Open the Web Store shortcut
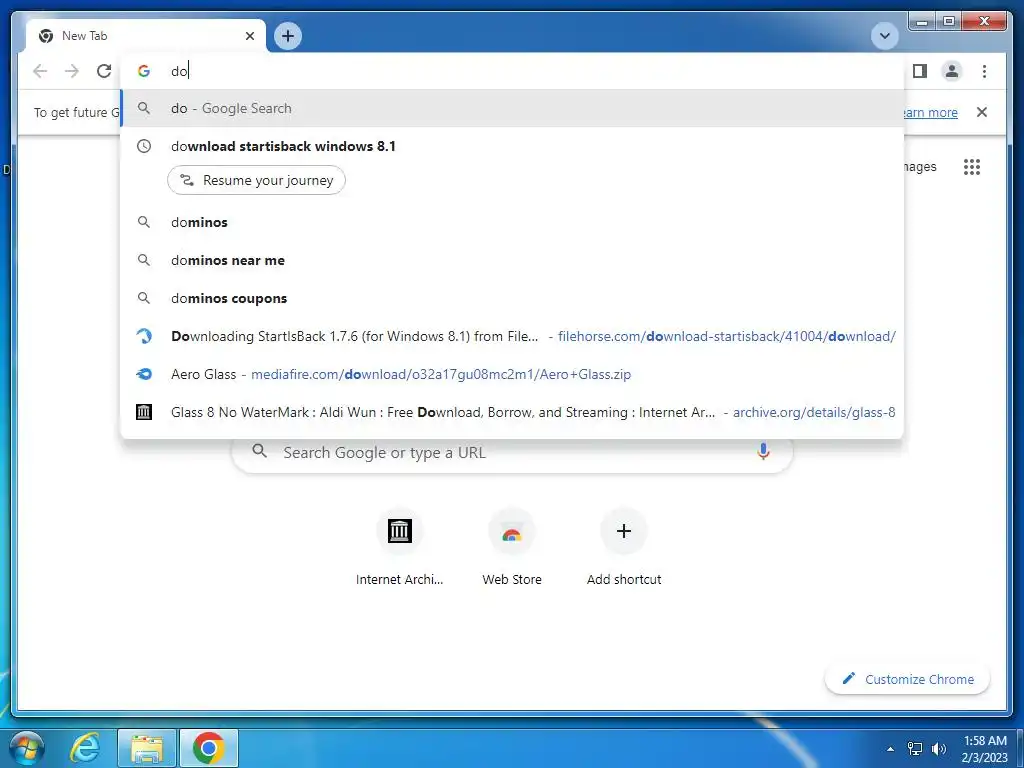The height and width of the screenshot is (768, 1024). click(x=512, y=549)
